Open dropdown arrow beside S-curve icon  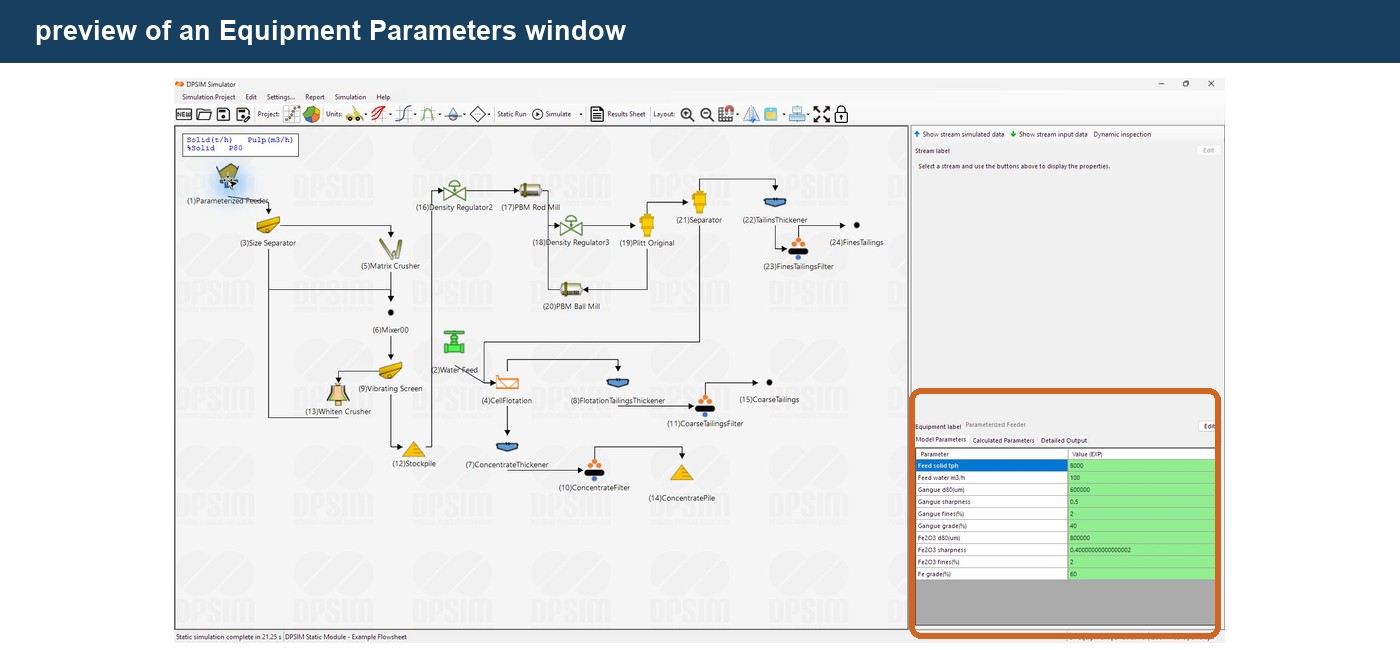[x=415, y=115]
